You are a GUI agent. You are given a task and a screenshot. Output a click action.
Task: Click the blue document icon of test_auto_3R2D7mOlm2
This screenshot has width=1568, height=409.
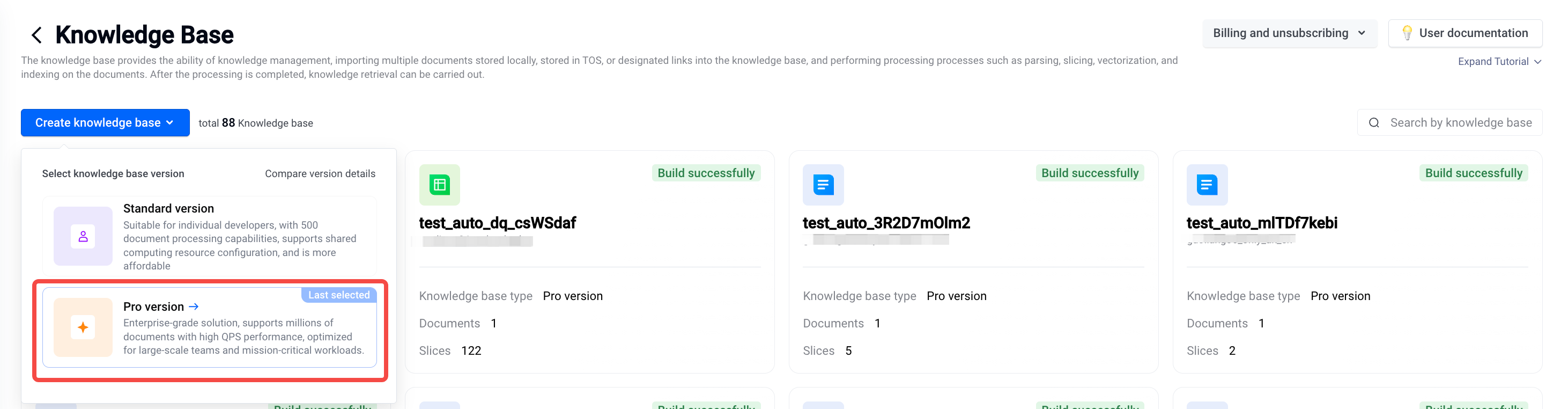click(823, 185)
